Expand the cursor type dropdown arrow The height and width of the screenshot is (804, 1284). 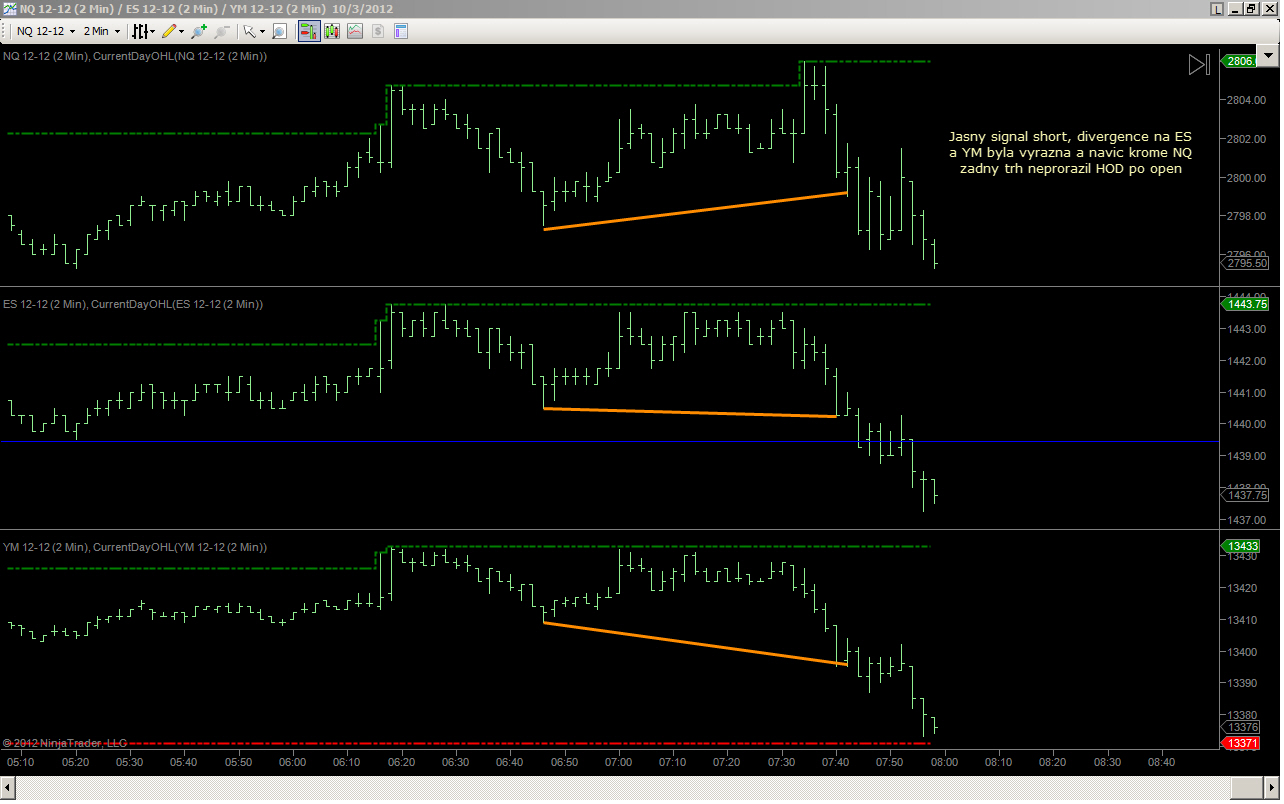click(x=261, y=31)
